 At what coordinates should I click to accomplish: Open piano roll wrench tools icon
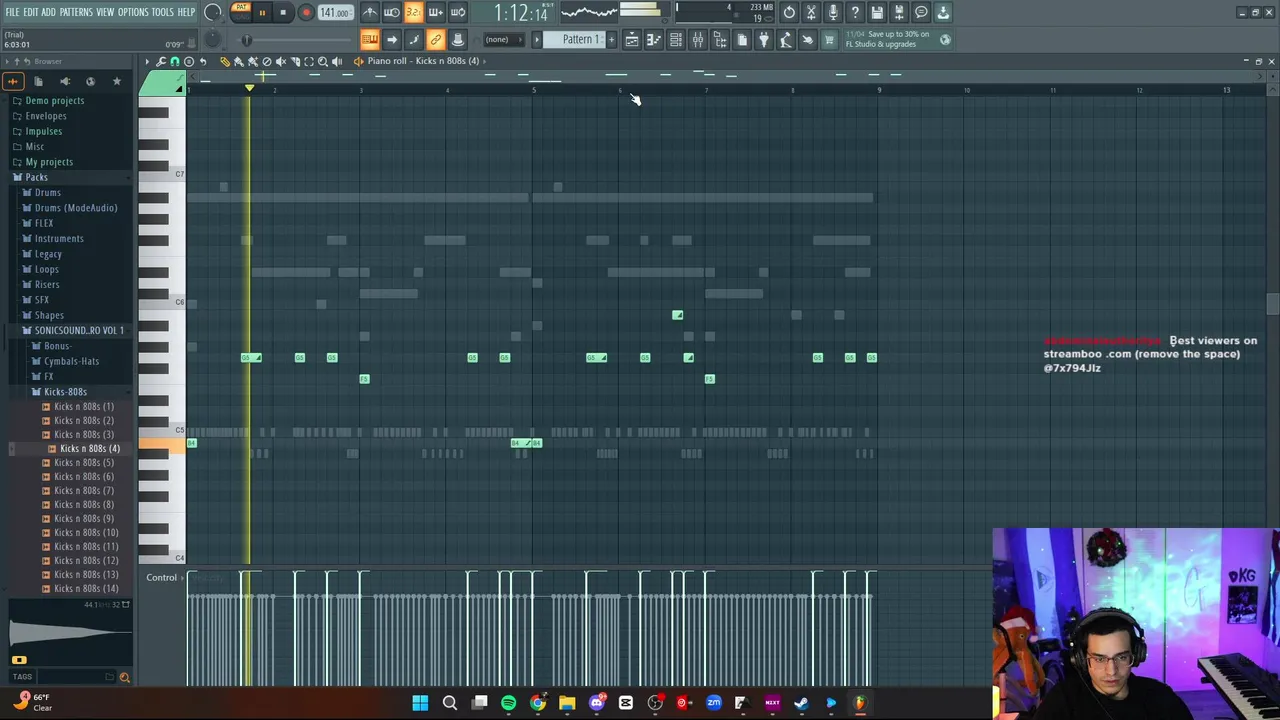click(x=161, y=61)
